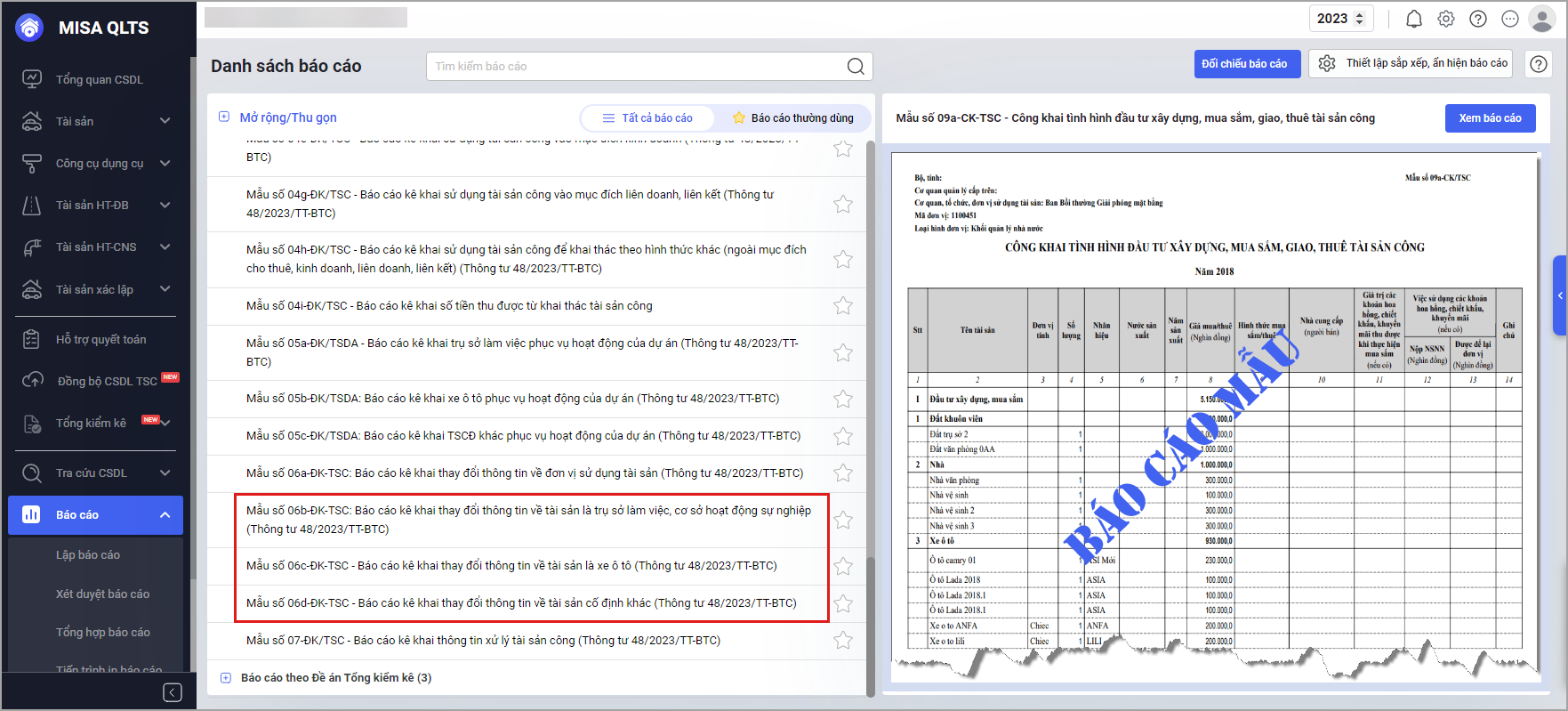1568x711 pixels.
Task: Click the Tìm kiếm báo cáo search field
Action: point(636,67)
